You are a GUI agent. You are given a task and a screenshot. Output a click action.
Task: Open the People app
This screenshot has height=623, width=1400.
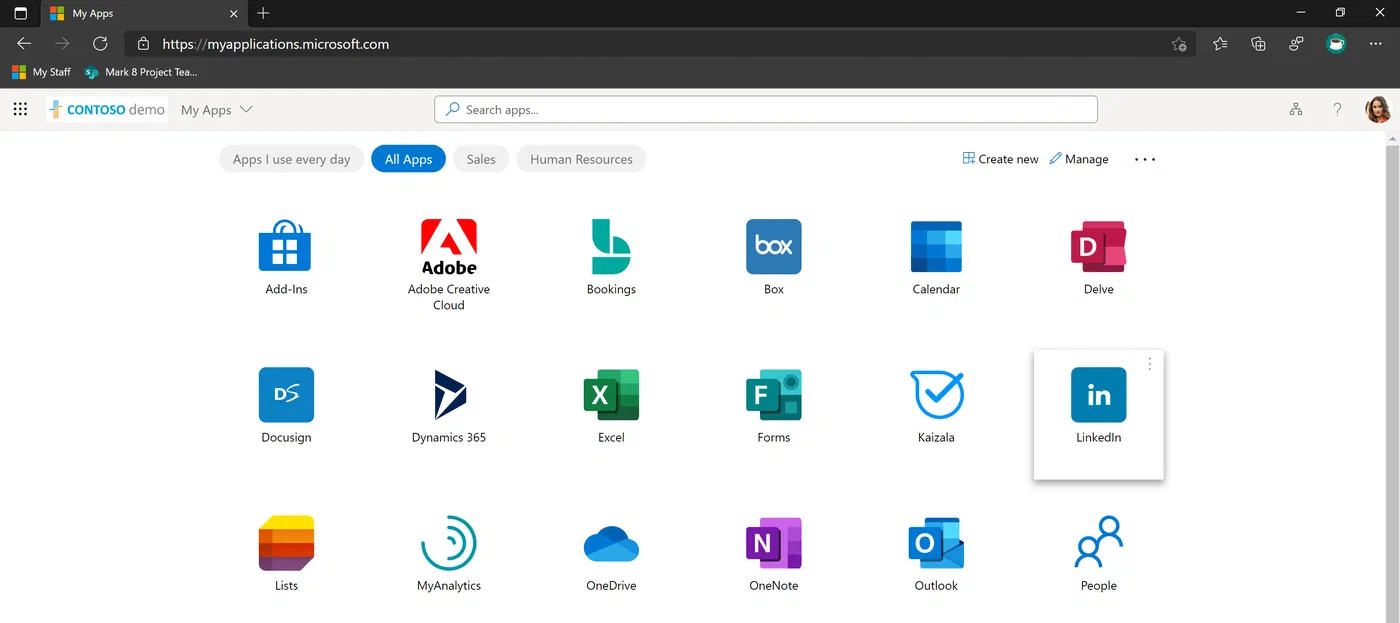coord(1098,543)
